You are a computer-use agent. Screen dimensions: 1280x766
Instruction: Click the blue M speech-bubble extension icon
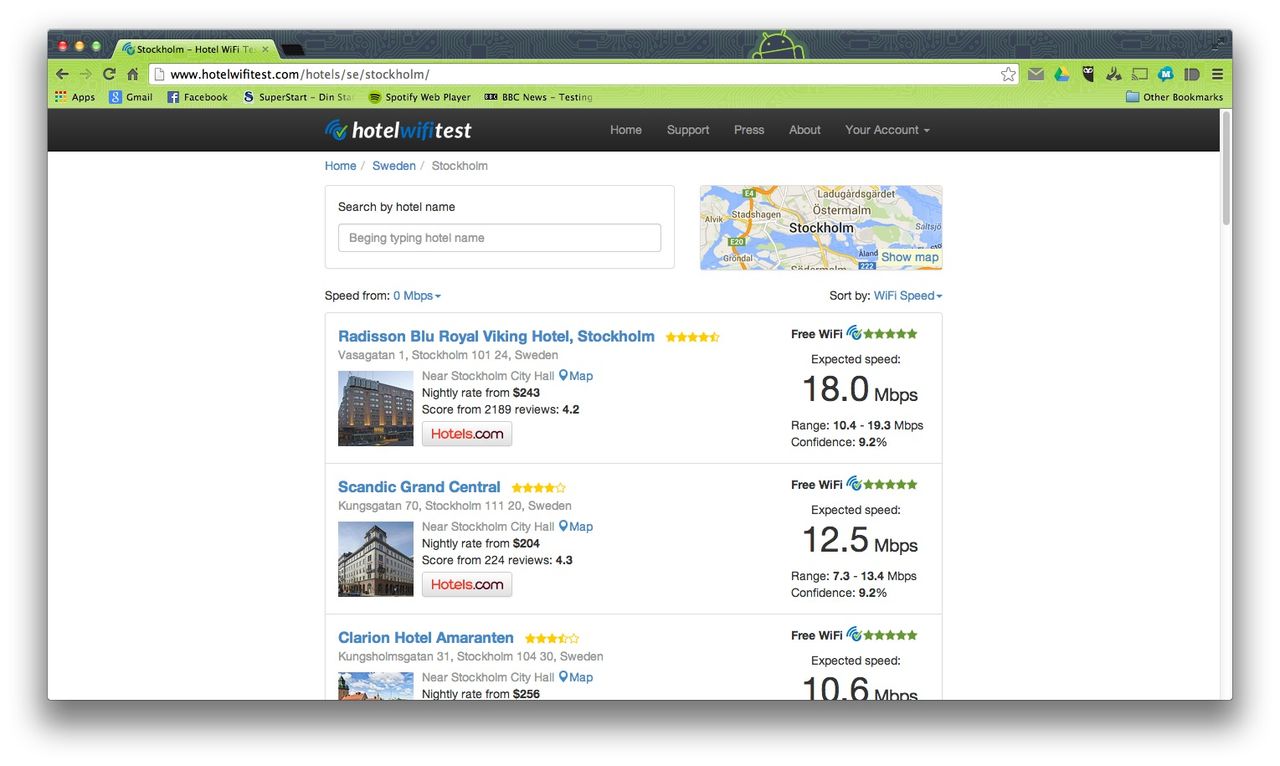click(x=1166, y=74)
